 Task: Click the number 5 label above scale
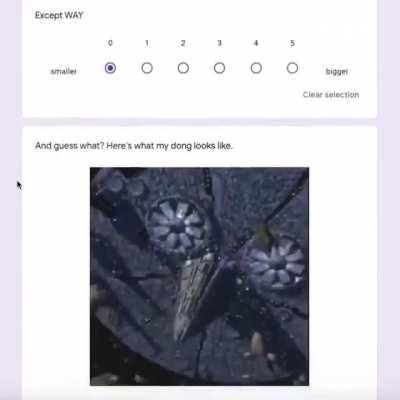coord(292,43)
